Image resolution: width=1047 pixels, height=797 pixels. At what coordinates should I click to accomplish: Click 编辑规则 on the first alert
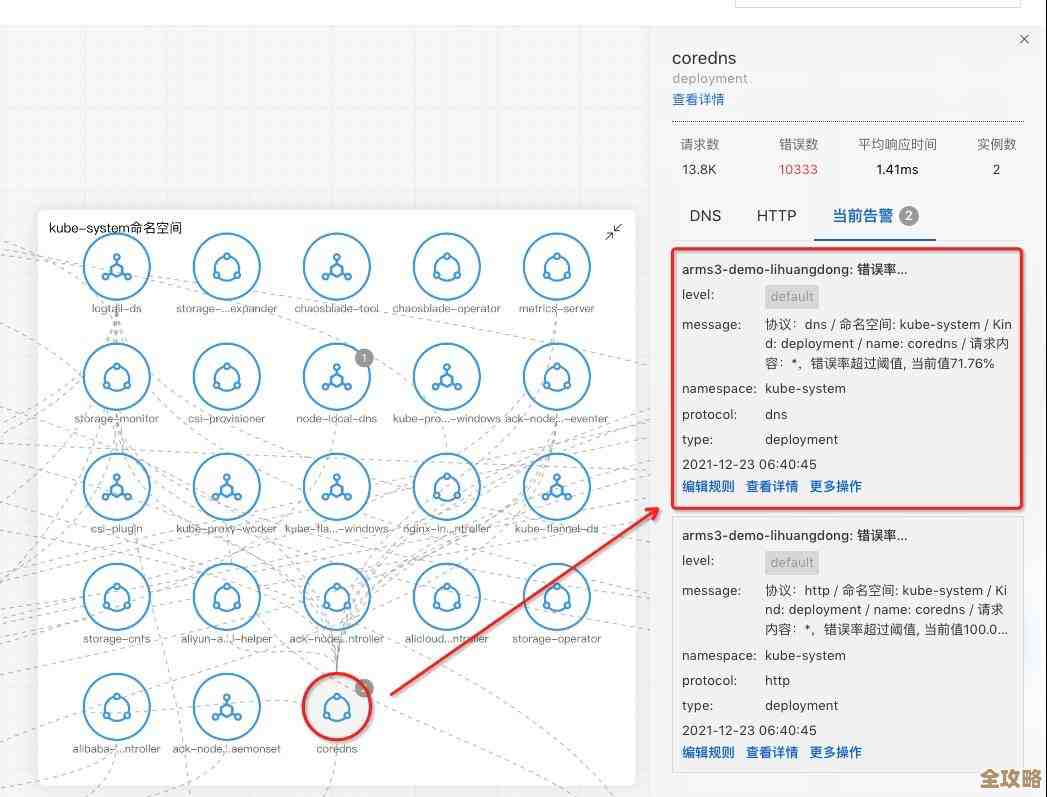click(x=707, y=486)
